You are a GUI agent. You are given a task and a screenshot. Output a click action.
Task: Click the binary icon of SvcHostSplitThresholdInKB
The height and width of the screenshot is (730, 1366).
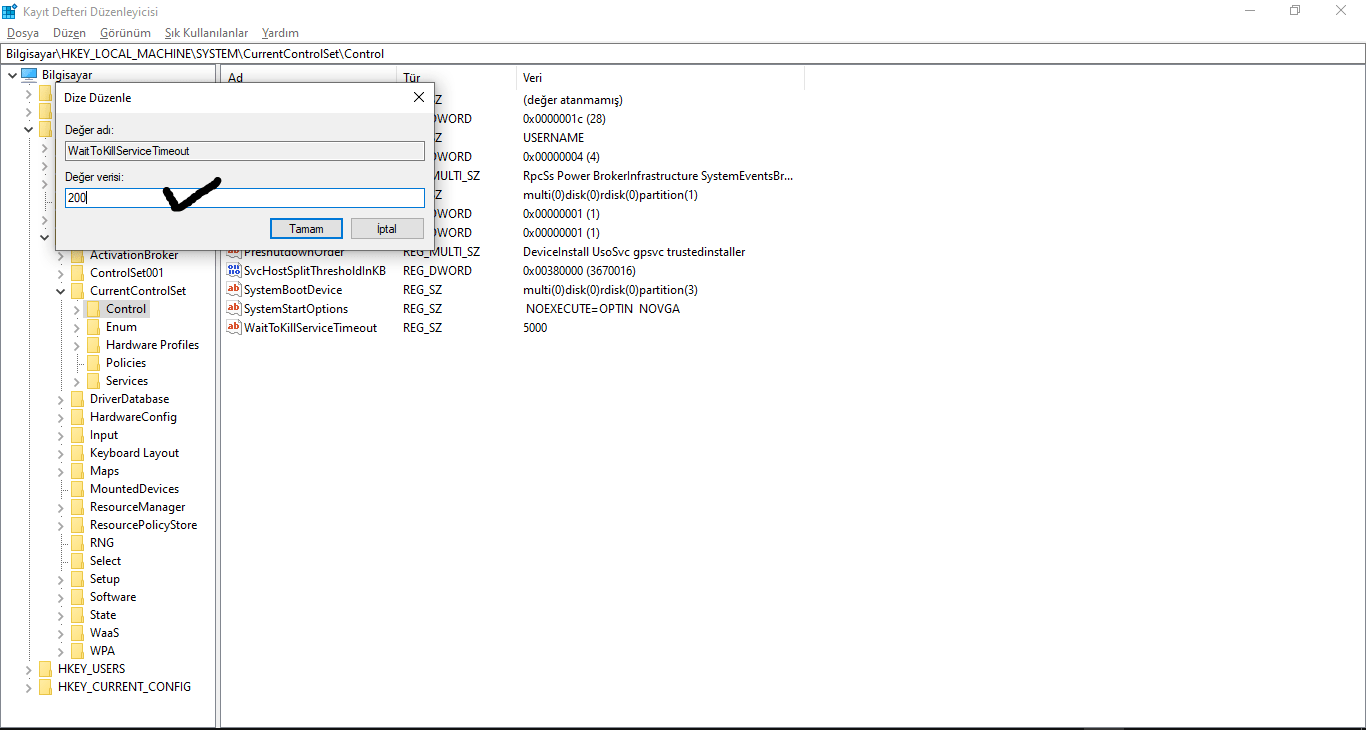[235, 271]
